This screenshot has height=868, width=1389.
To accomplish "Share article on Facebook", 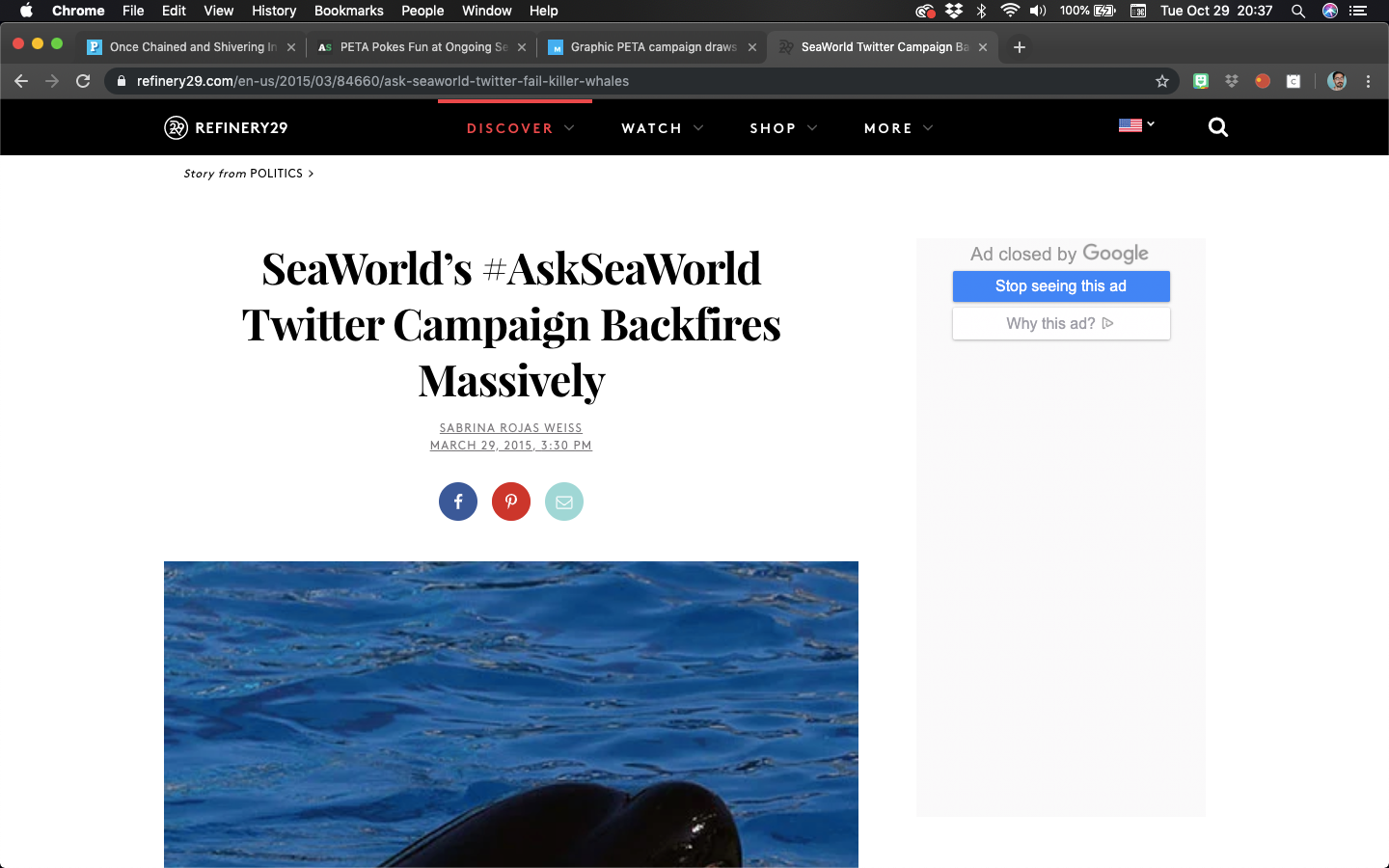I will 458,502.
